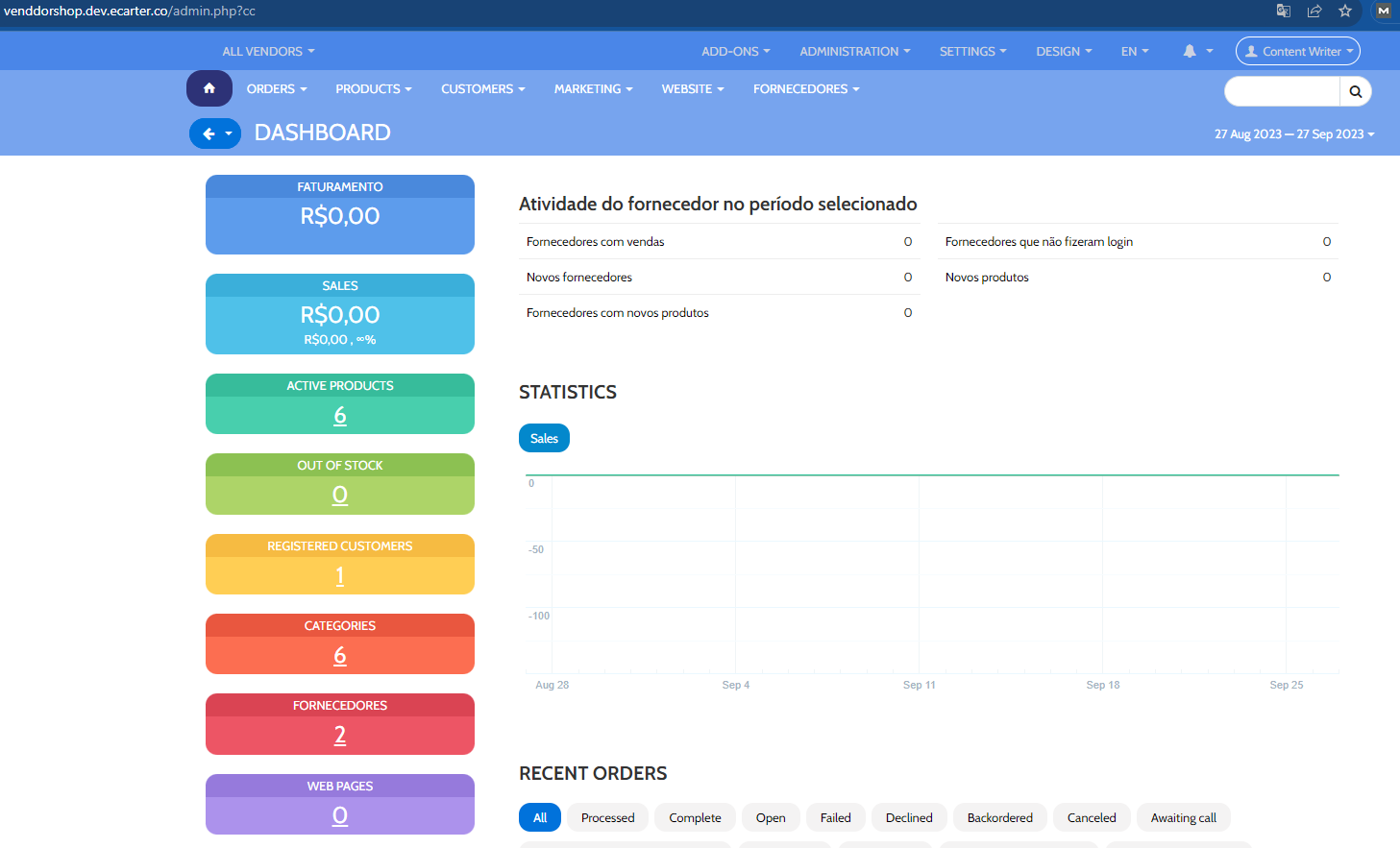Viewport: 1400px width, 848px height.
Task: Click the yellow Registered Customers tile
Action: 340,564
